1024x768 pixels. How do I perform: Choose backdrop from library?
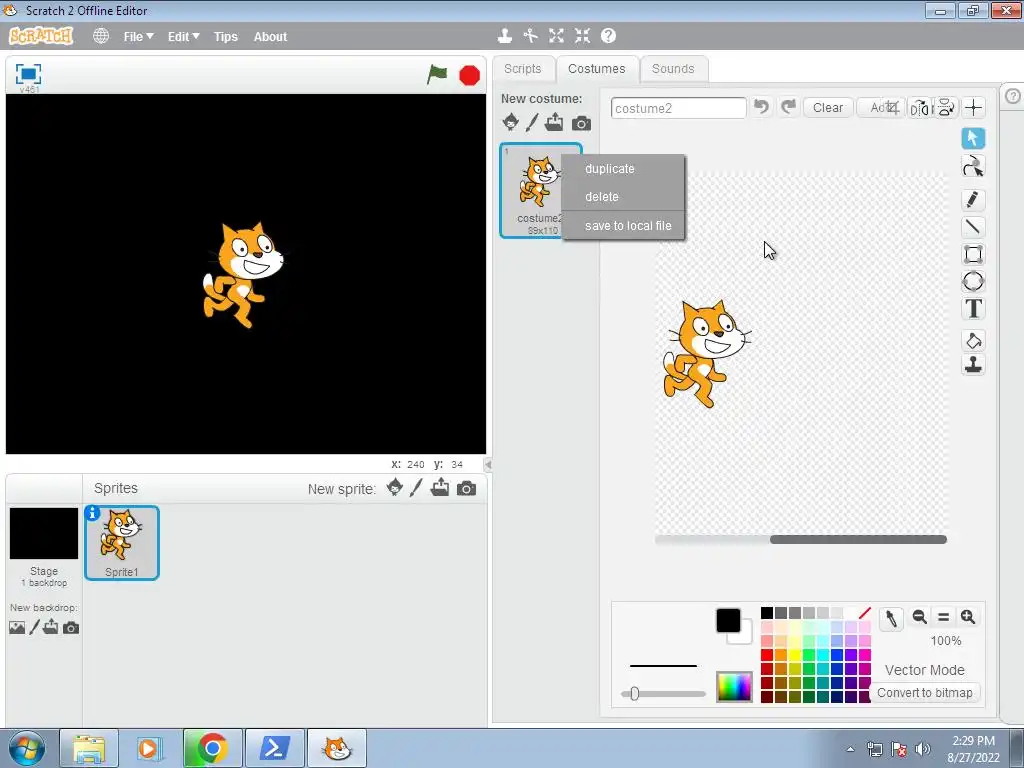click(17, 628)
